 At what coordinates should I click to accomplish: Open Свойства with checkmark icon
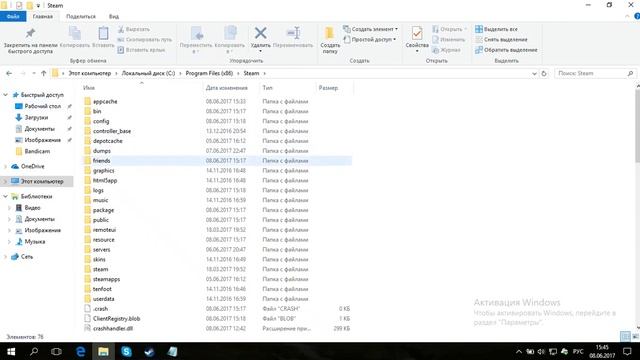coord(417,33)
